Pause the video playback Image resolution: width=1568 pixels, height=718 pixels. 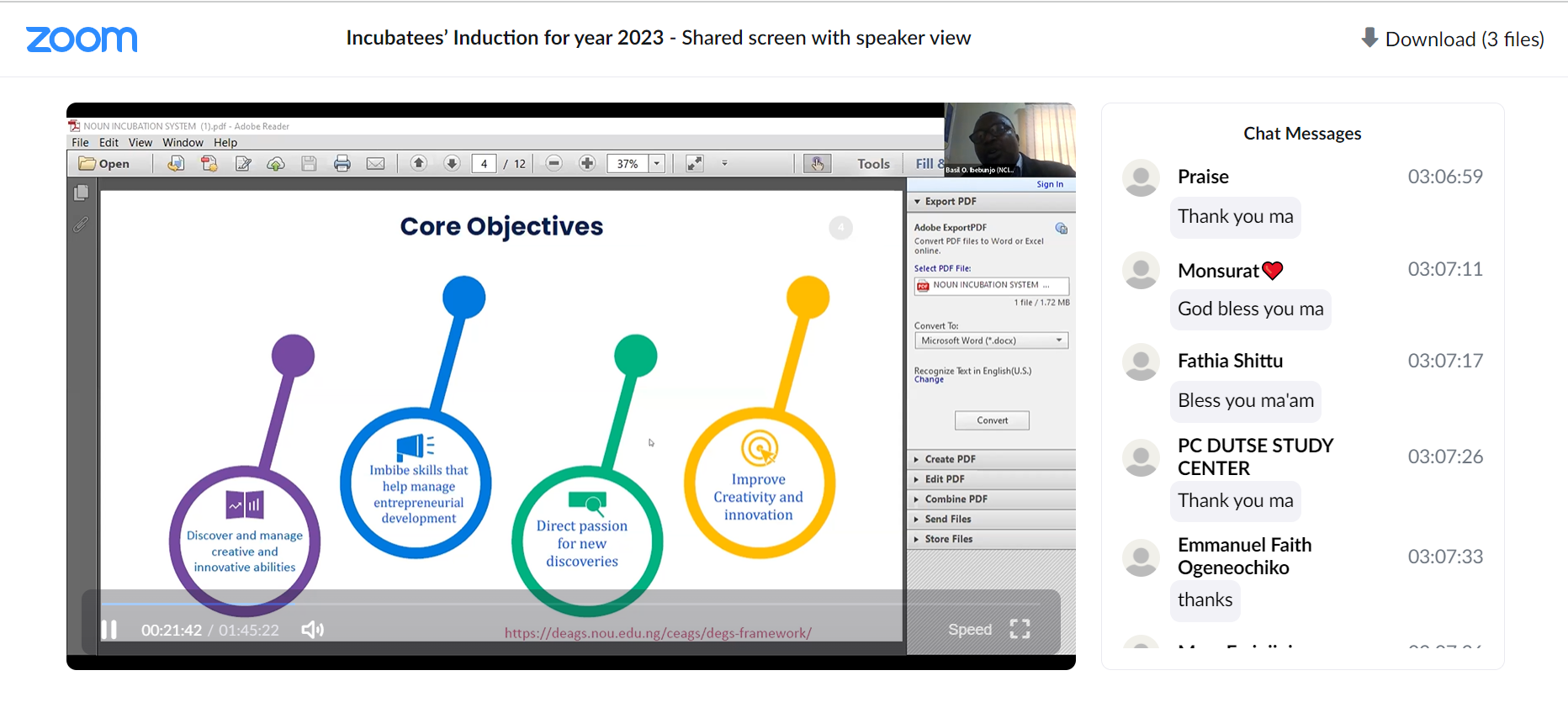(109, 630)
